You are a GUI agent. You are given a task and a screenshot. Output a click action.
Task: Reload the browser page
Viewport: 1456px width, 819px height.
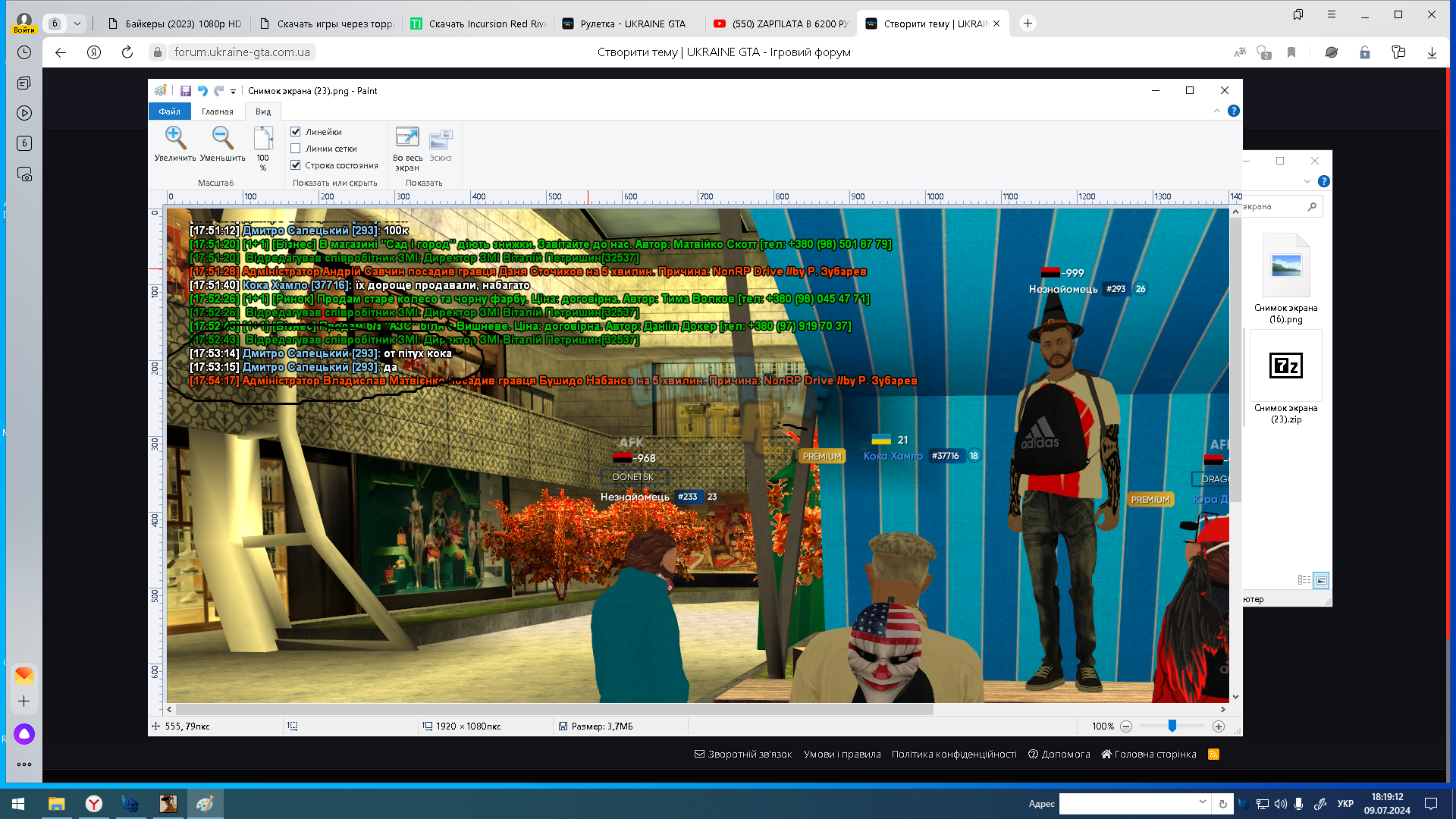(127, 52)
